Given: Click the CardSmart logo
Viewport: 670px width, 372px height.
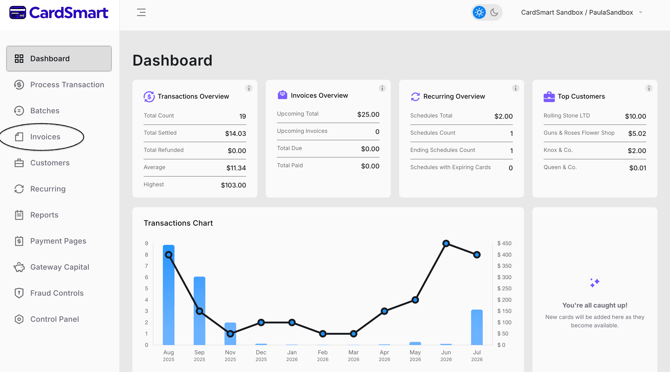Looking at the screenshot, I should coord(59,13).
